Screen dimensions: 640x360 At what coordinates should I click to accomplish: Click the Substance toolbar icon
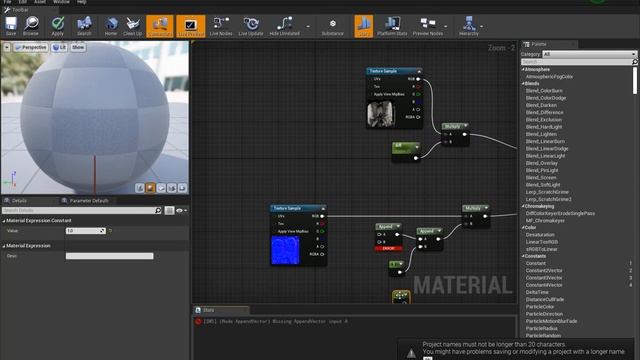click(x=332, y=26)
